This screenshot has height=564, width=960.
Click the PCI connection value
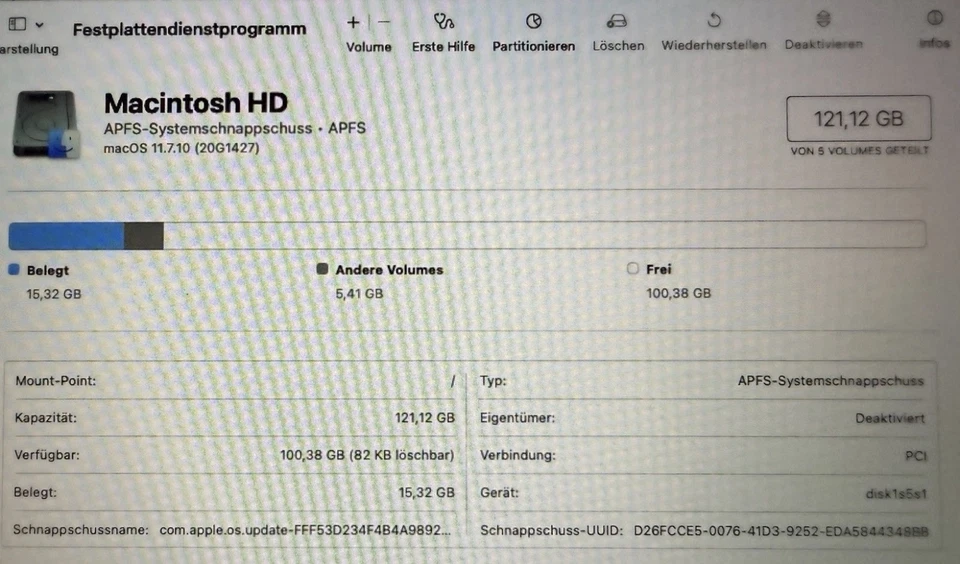tap(916, 456)
